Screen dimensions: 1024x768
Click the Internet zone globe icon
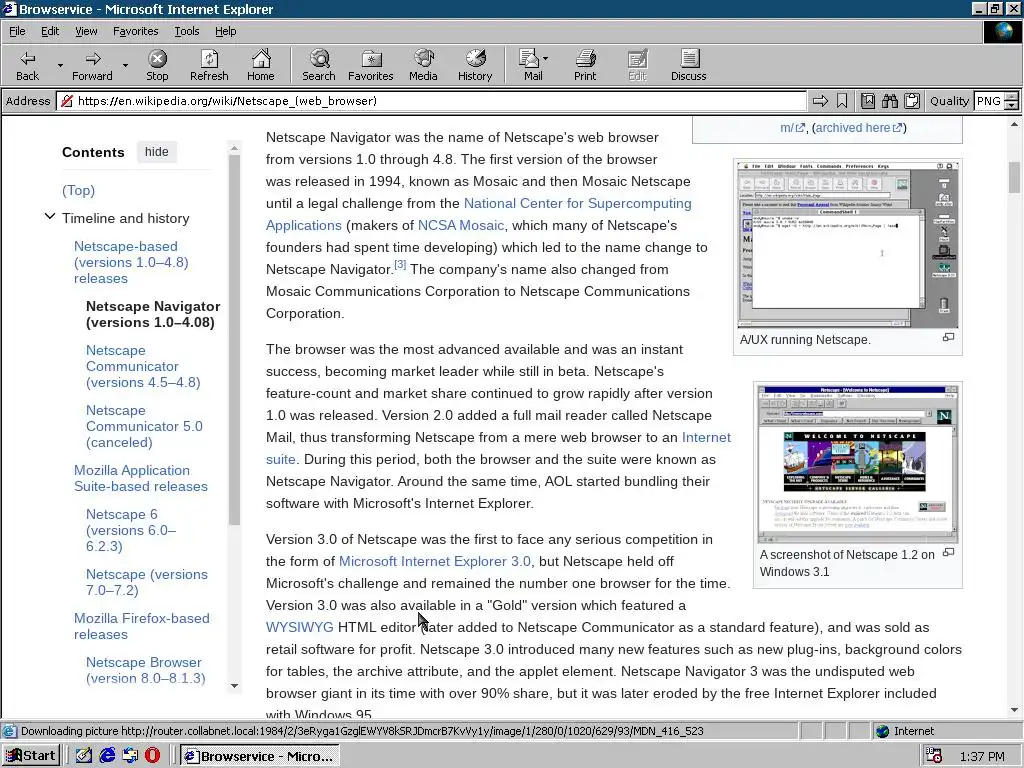click(x=882, y=731)
